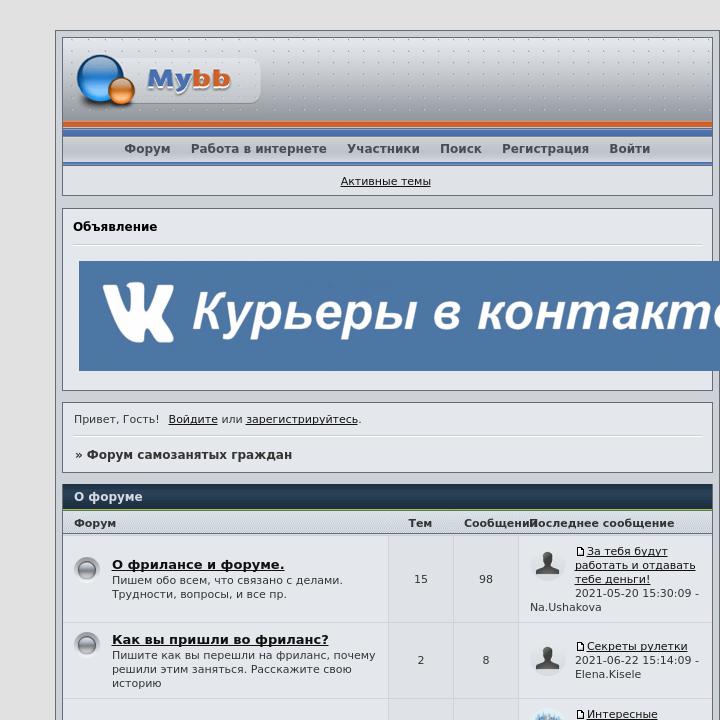Screen dimensions: 720x720
Task: Click avatar next to Elena.Kisele post
Action: (x=547, y=659)
